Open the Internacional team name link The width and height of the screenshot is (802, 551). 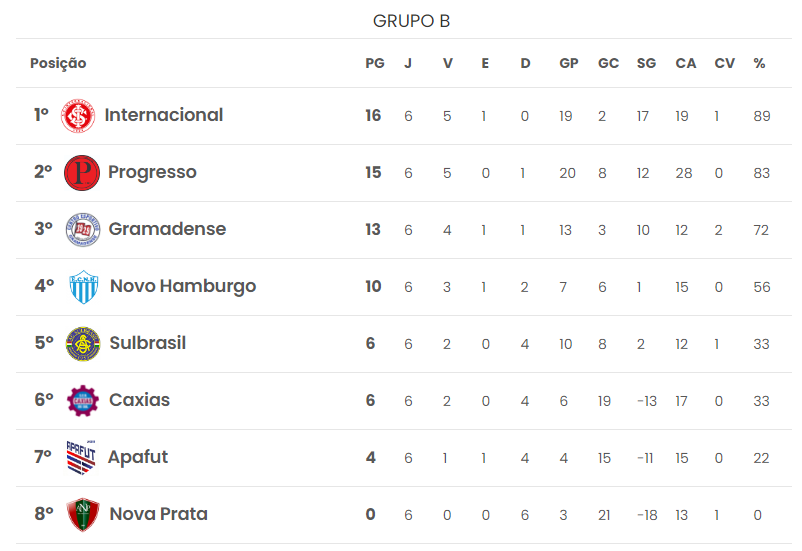pyautogui.click(x=164, y=115)
